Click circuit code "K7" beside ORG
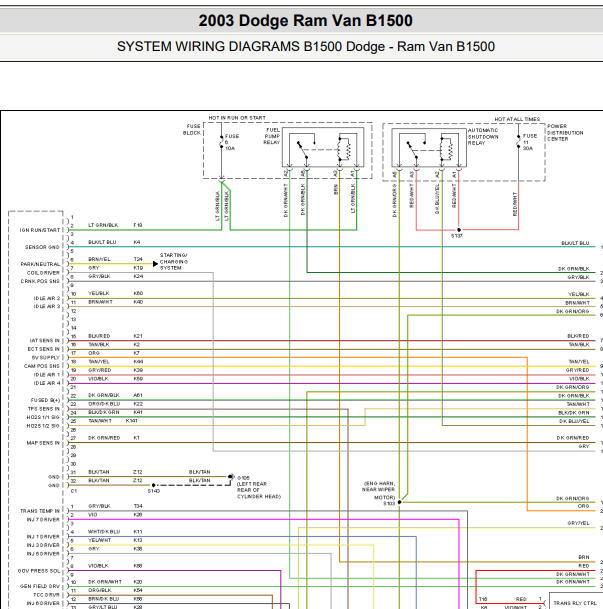This screenshot has height=609, width=603. 136,353
